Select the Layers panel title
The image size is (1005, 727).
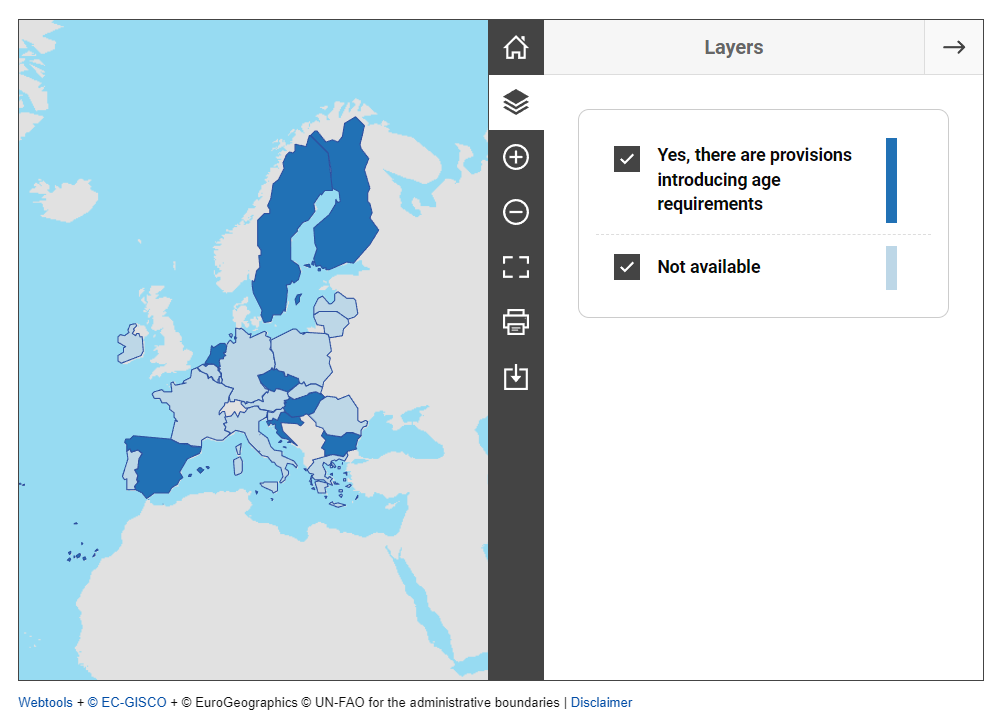coord(733,47)
